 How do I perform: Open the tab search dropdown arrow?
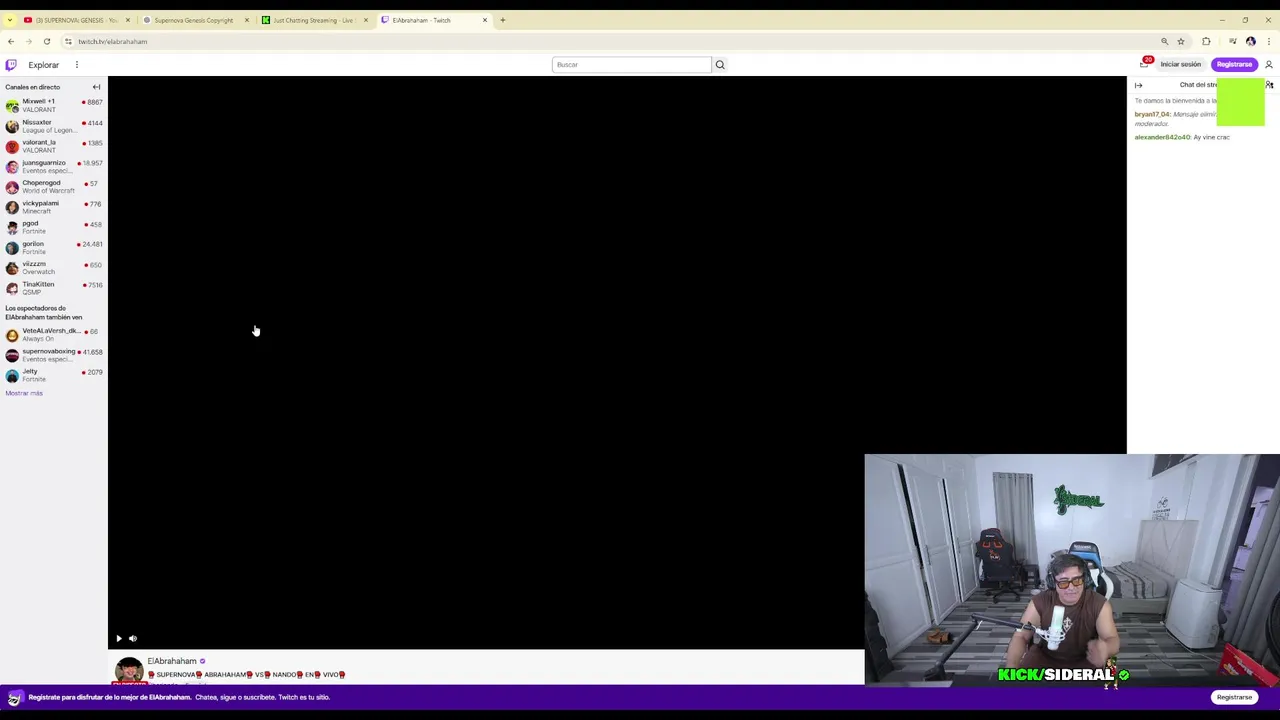[x=9, y=20]
